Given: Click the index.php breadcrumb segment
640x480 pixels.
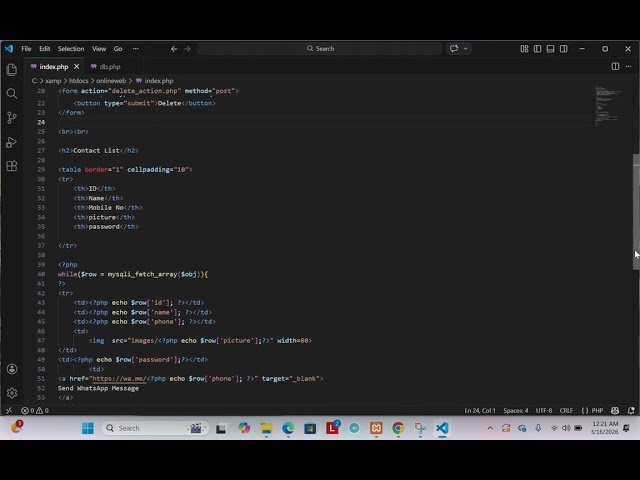Looking at the screenshot, I should (159, 81).
